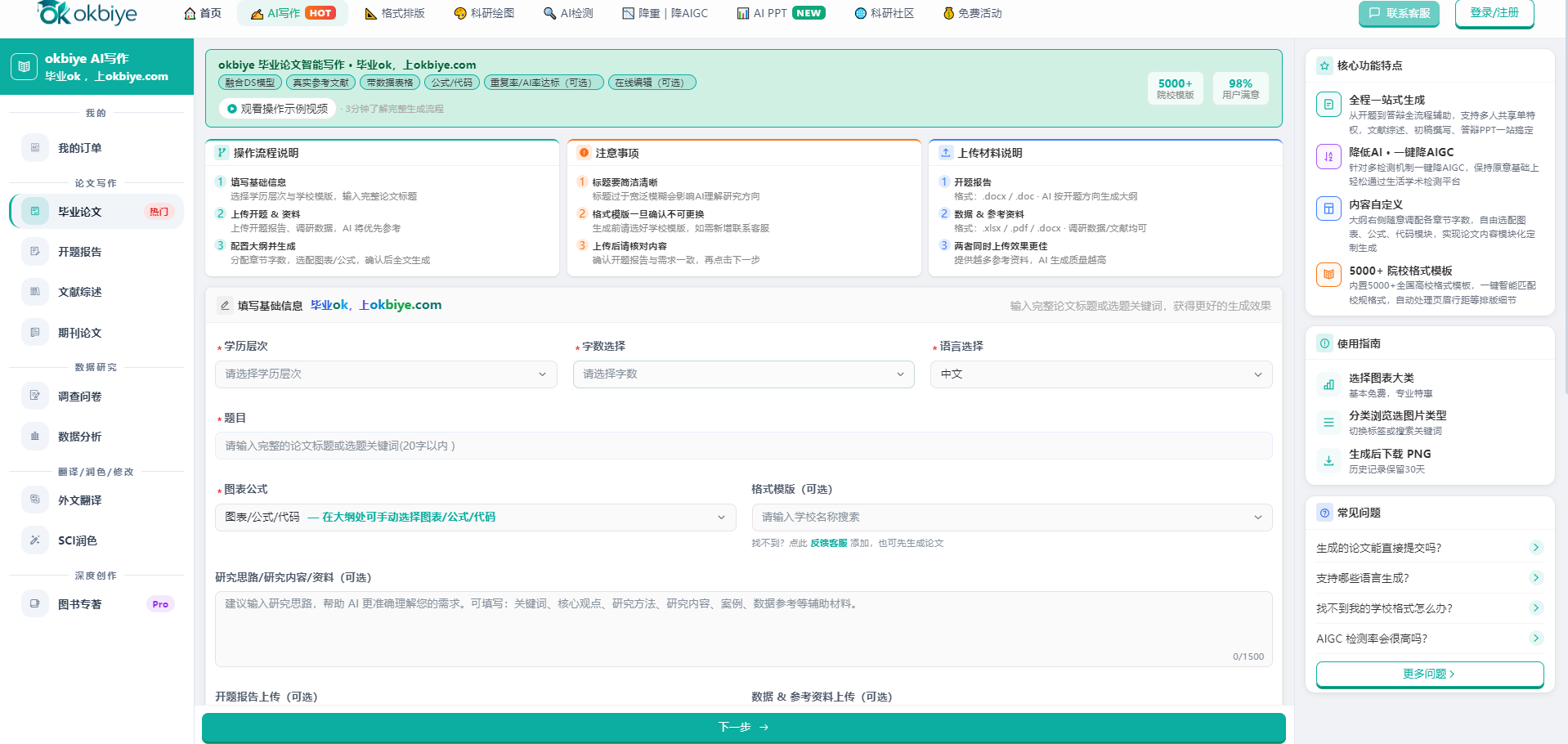
Task: Open 文献综述 sidebar icon
Action: click(34, 292)
